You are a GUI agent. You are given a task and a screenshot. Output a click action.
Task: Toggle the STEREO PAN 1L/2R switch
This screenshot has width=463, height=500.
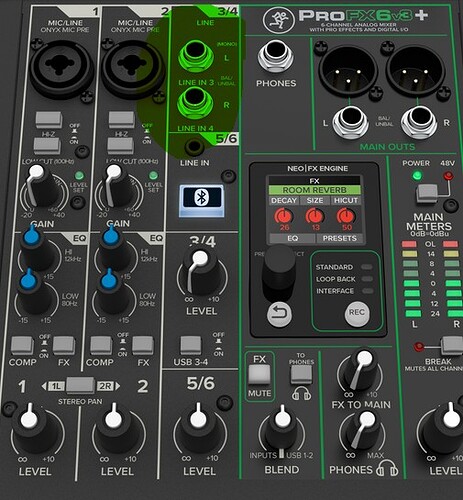pyautogui.click(x=80, y=386)
